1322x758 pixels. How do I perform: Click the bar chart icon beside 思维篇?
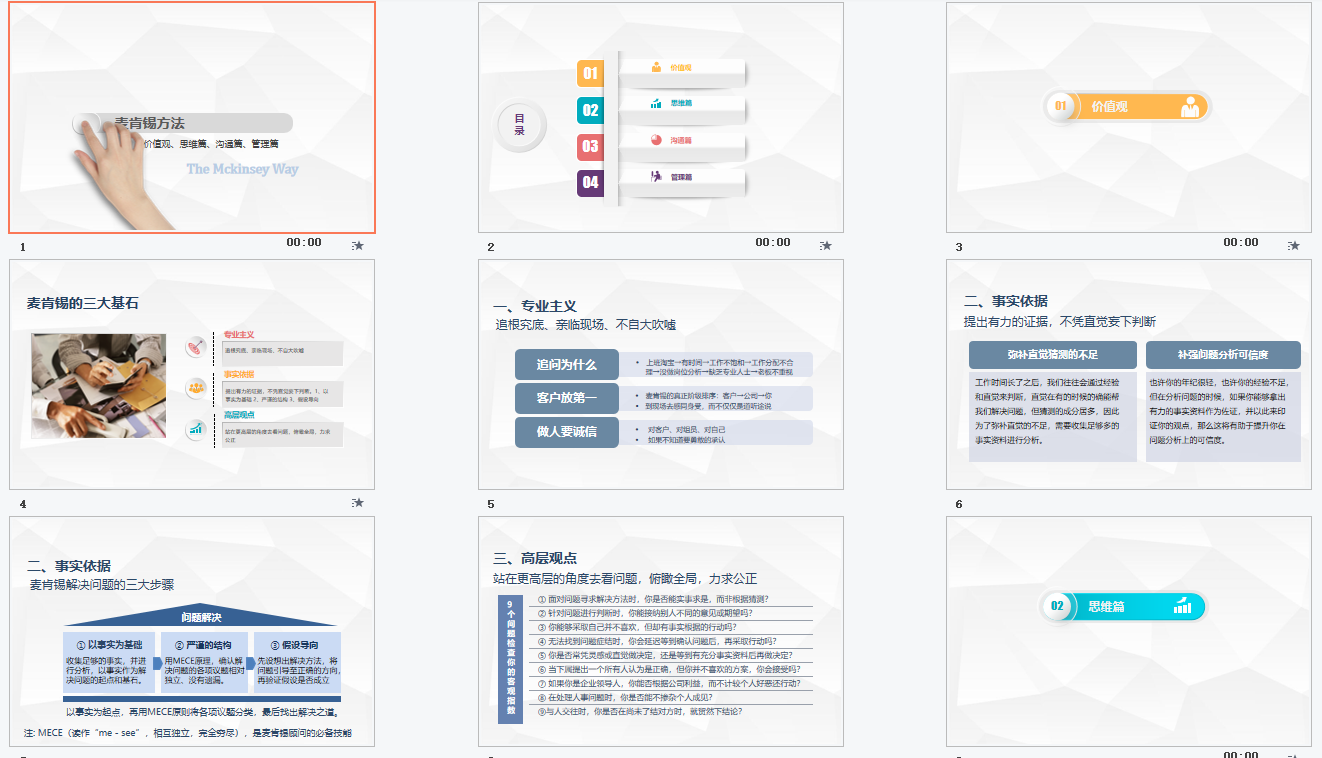(x=657, y=103)
